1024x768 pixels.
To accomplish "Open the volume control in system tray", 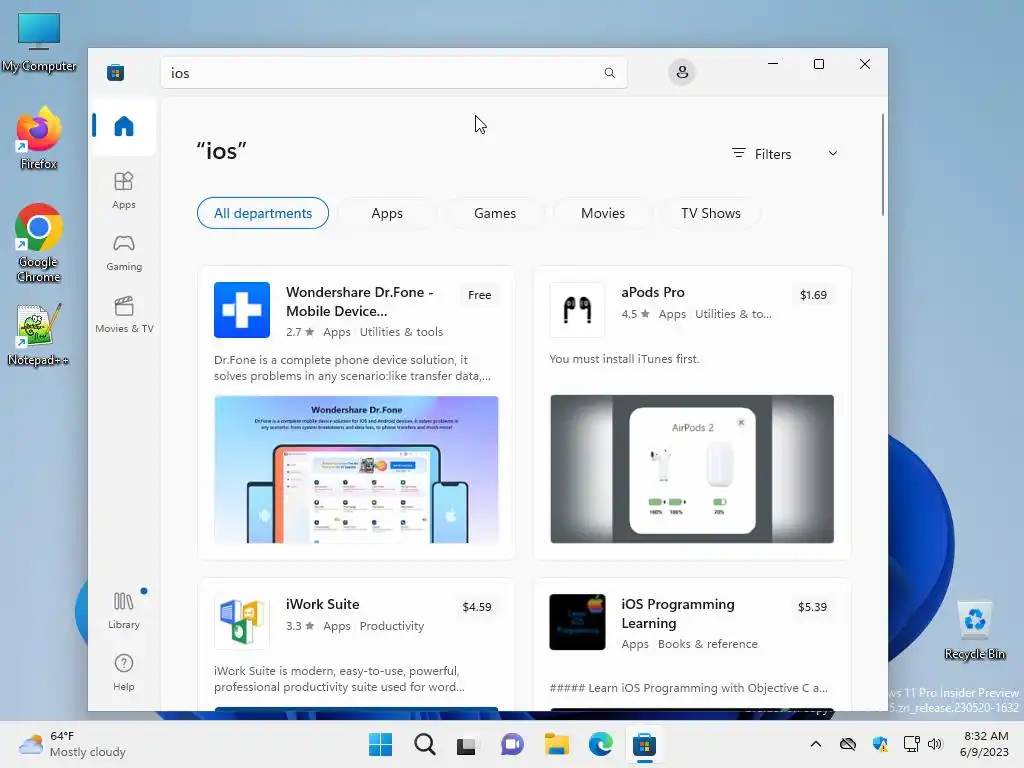I will pos(935,744).
